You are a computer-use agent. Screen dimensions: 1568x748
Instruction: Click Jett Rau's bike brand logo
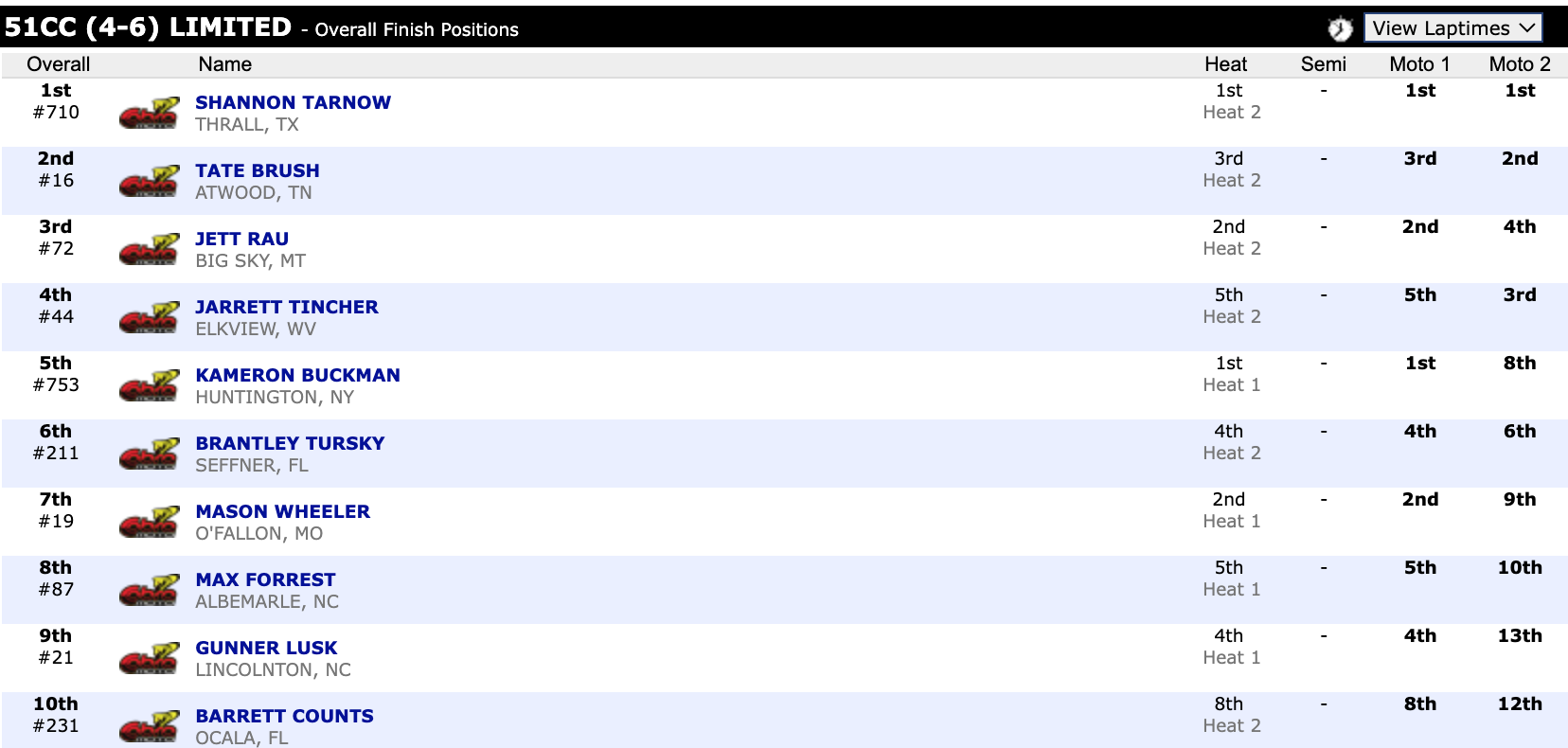(x=149, y=250)
